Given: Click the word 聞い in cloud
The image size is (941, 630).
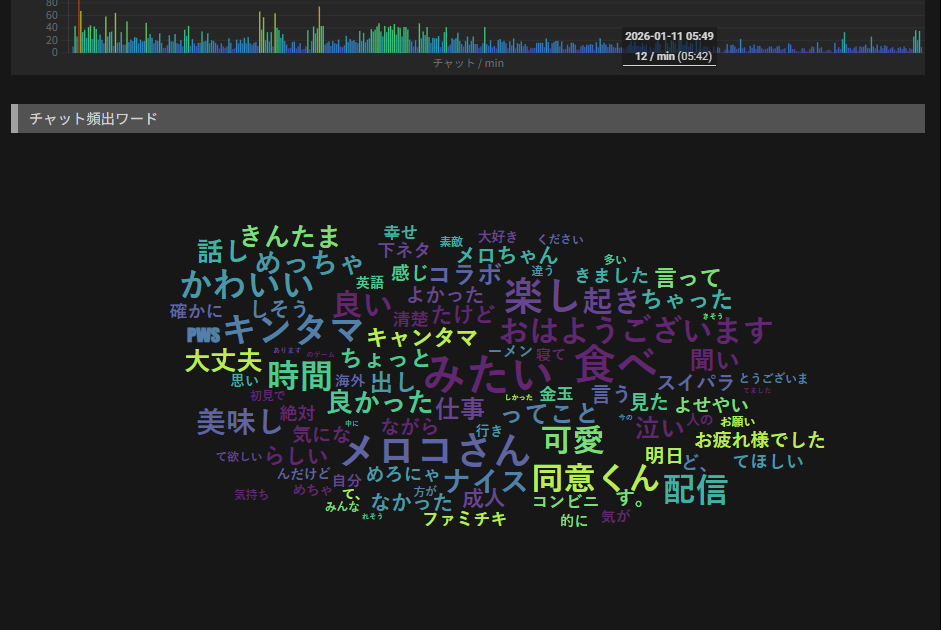Looking at the screenshot, I should pos(715,361).
